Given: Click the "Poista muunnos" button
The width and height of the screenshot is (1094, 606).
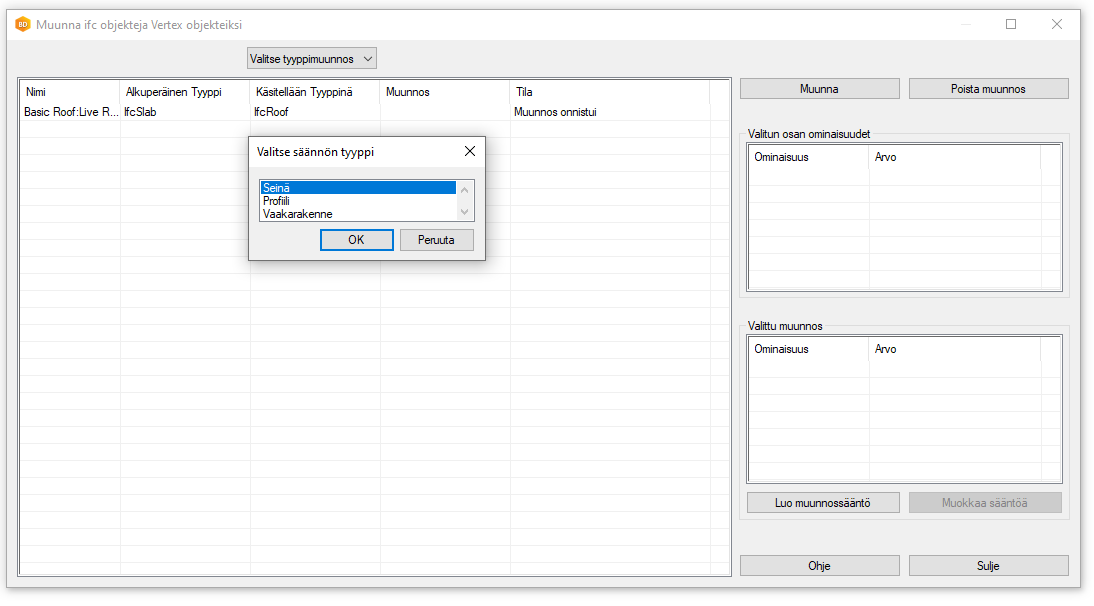Looking at the screenshot, I should point(988,89).
